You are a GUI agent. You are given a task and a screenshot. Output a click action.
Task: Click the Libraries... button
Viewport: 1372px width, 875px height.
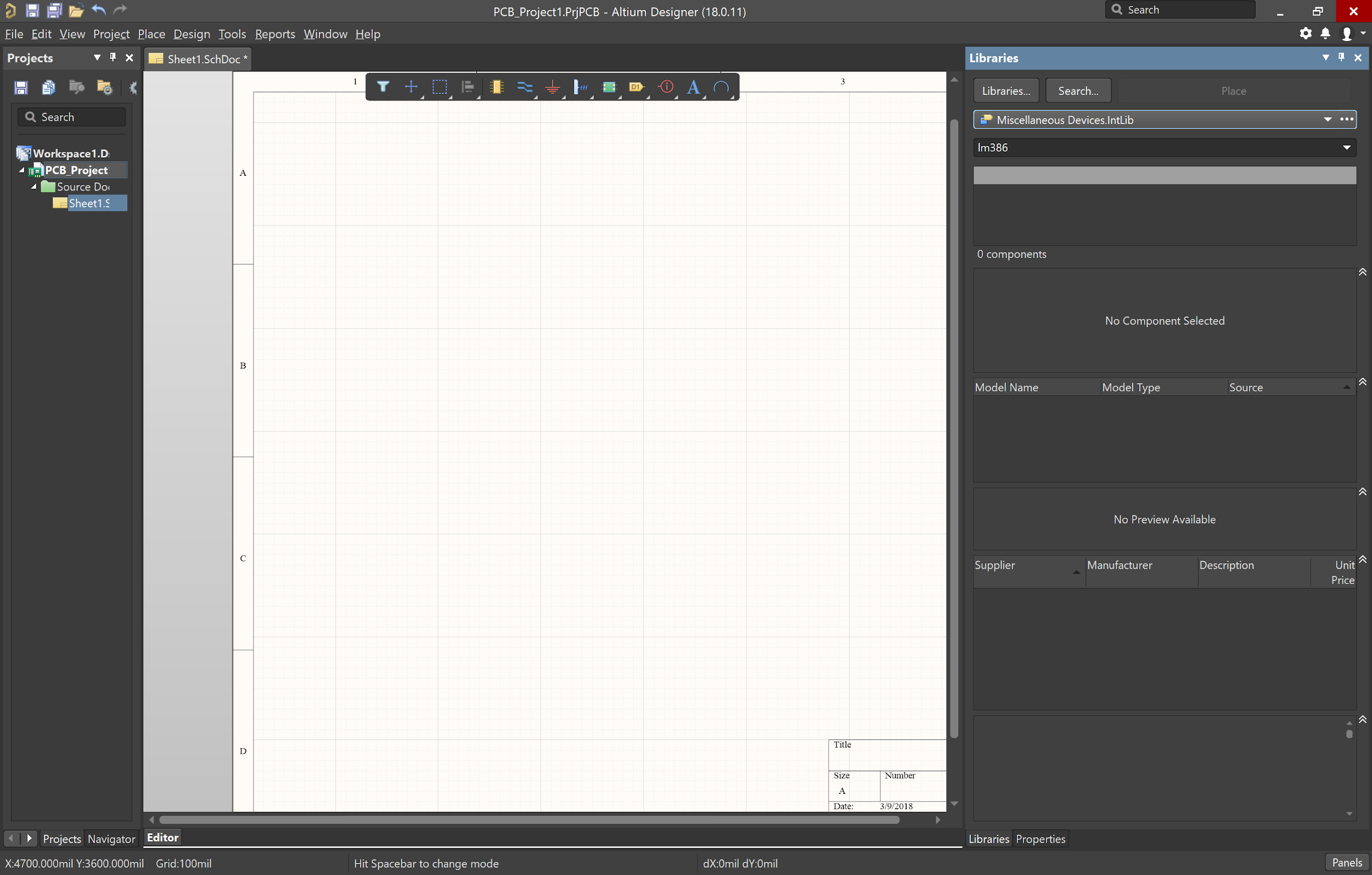click(1005, 90)
